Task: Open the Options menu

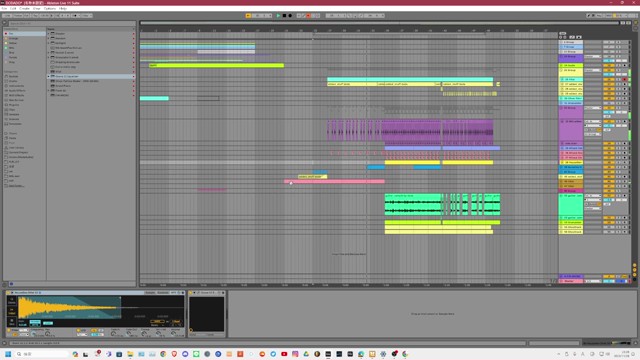Action: (50, 8)
